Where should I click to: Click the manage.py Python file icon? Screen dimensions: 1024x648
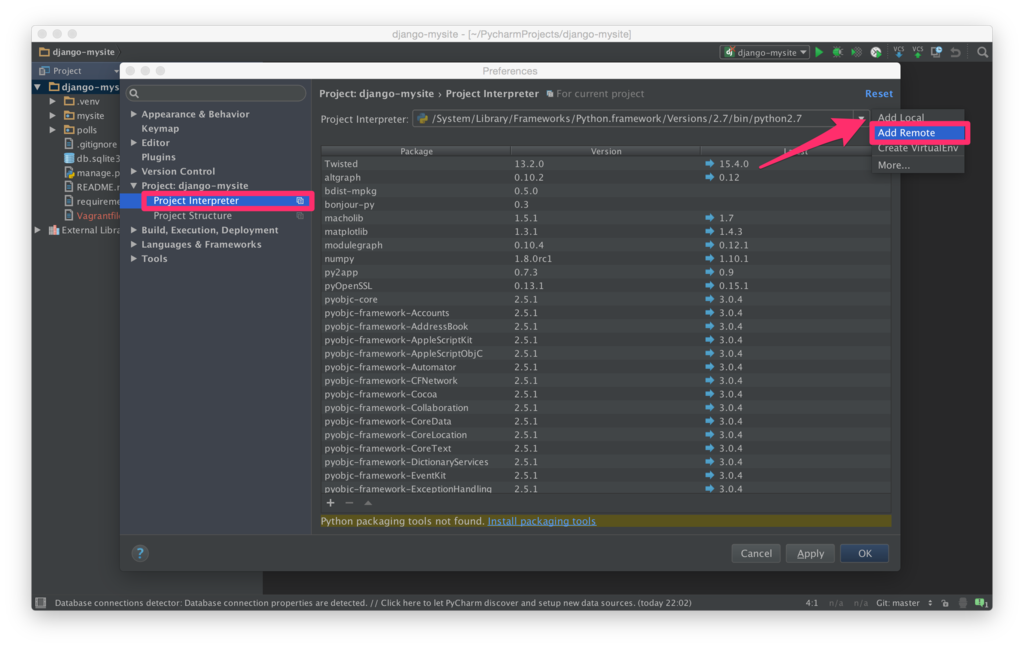pyautogui.click(x=69, y=172)
